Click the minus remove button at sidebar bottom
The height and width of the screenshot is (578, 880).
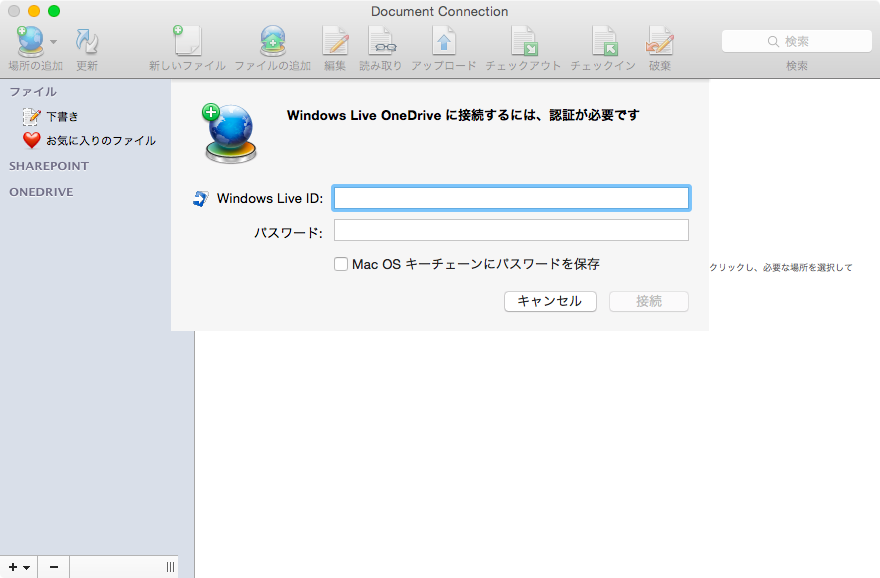pyautogui.click(x=54, y=567)
